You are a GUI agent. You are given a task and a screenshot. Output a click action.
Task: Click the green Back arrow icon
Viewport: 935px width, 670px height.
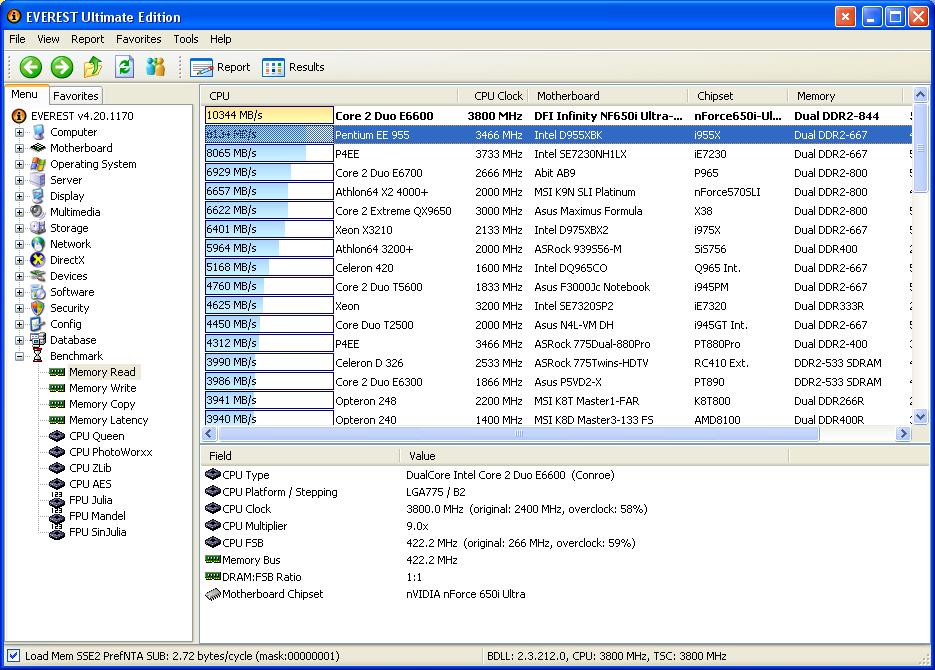pos(31,67)
